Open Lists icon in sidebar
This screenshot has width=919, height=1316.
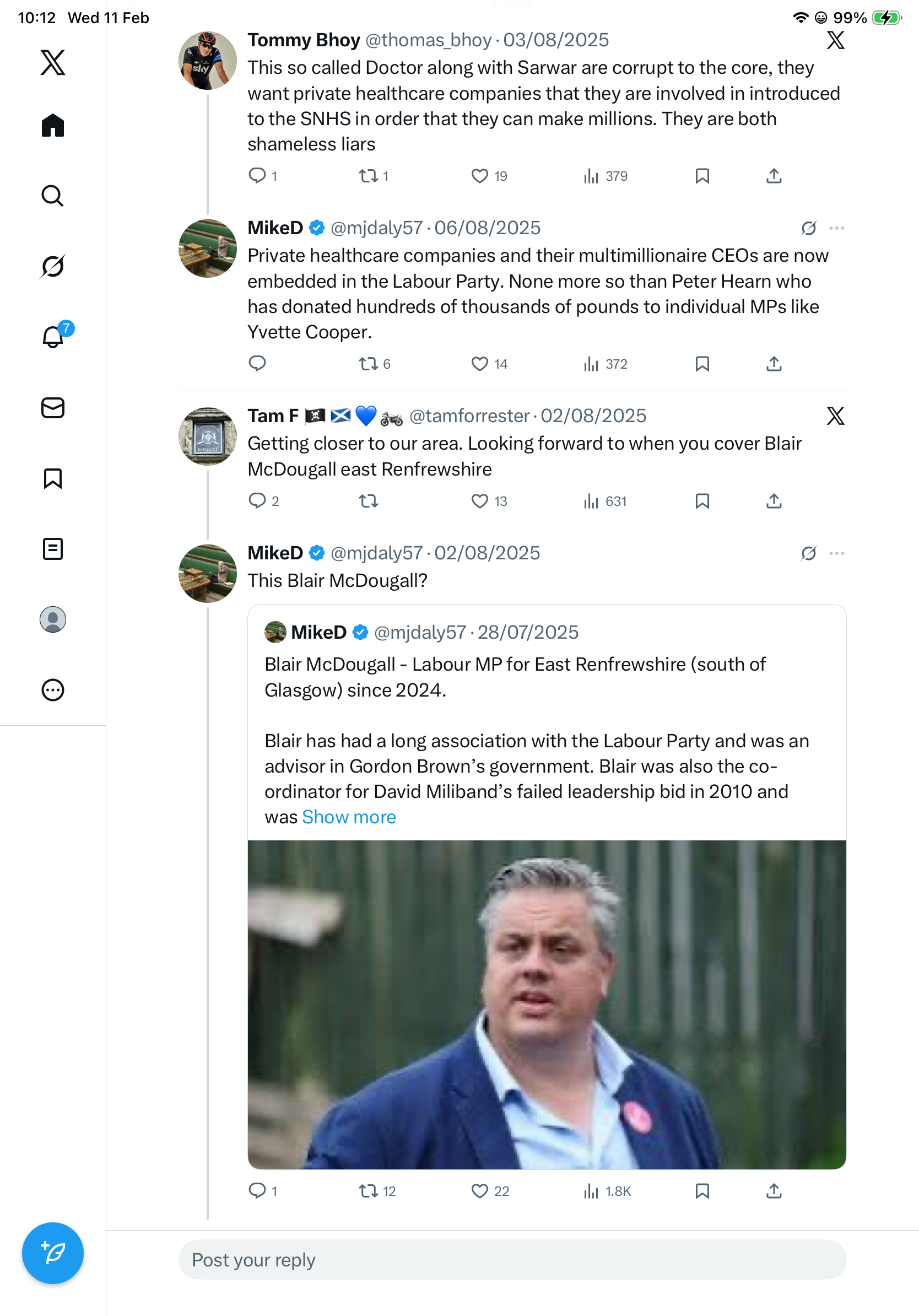click(53, 549)
